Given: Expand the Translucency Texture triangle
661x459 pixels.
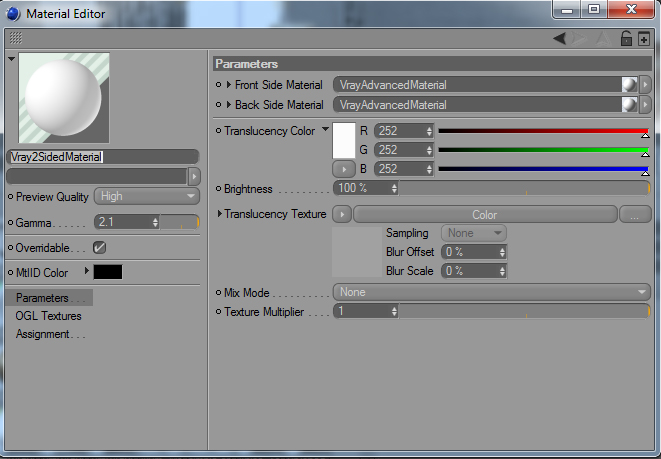Looking at the screenshot, I should click(x=220, y=214).
